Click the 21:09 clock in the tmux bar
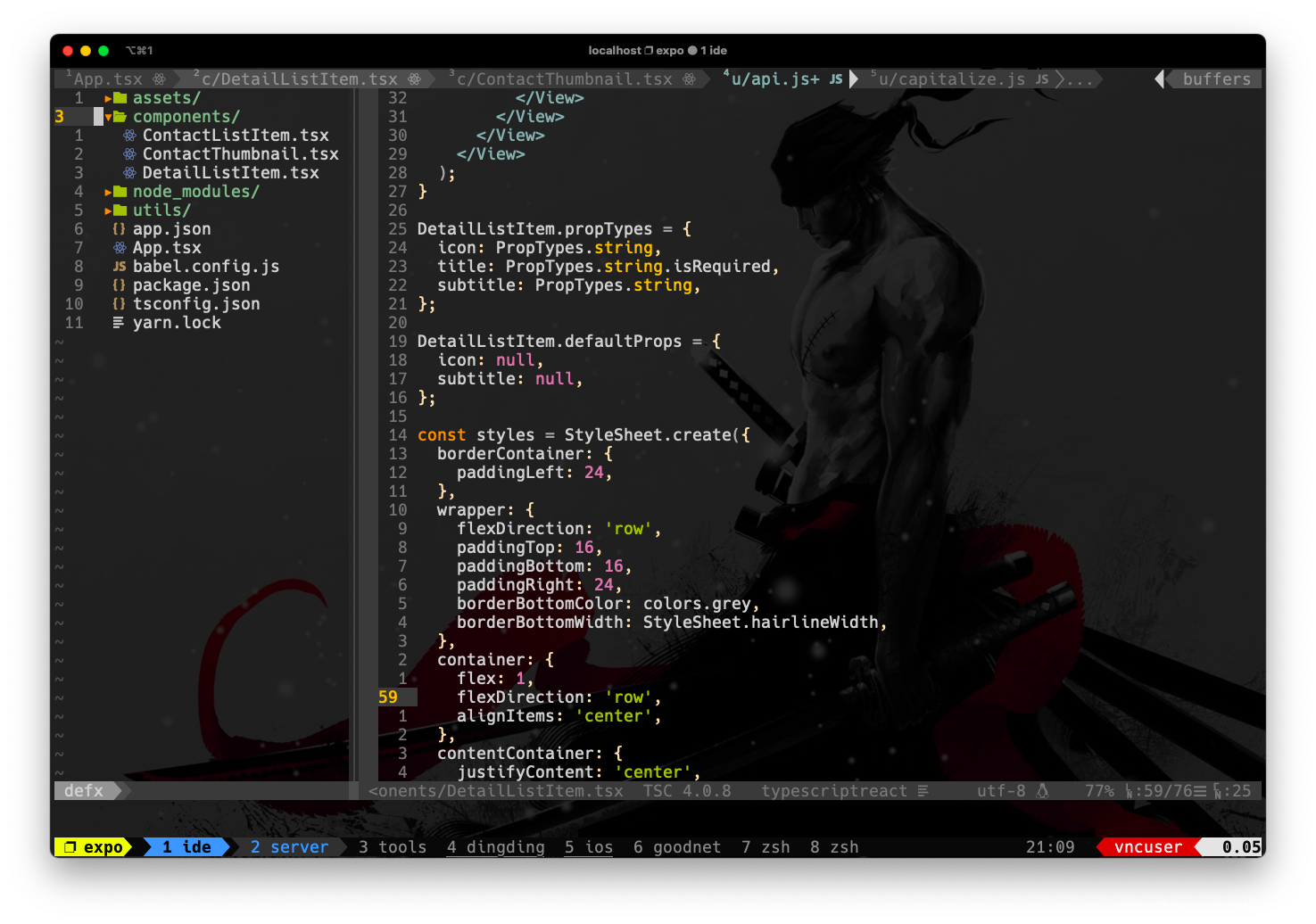Image resolution: width=1316 pixels, height=924 pixels. pos(1050,847)
